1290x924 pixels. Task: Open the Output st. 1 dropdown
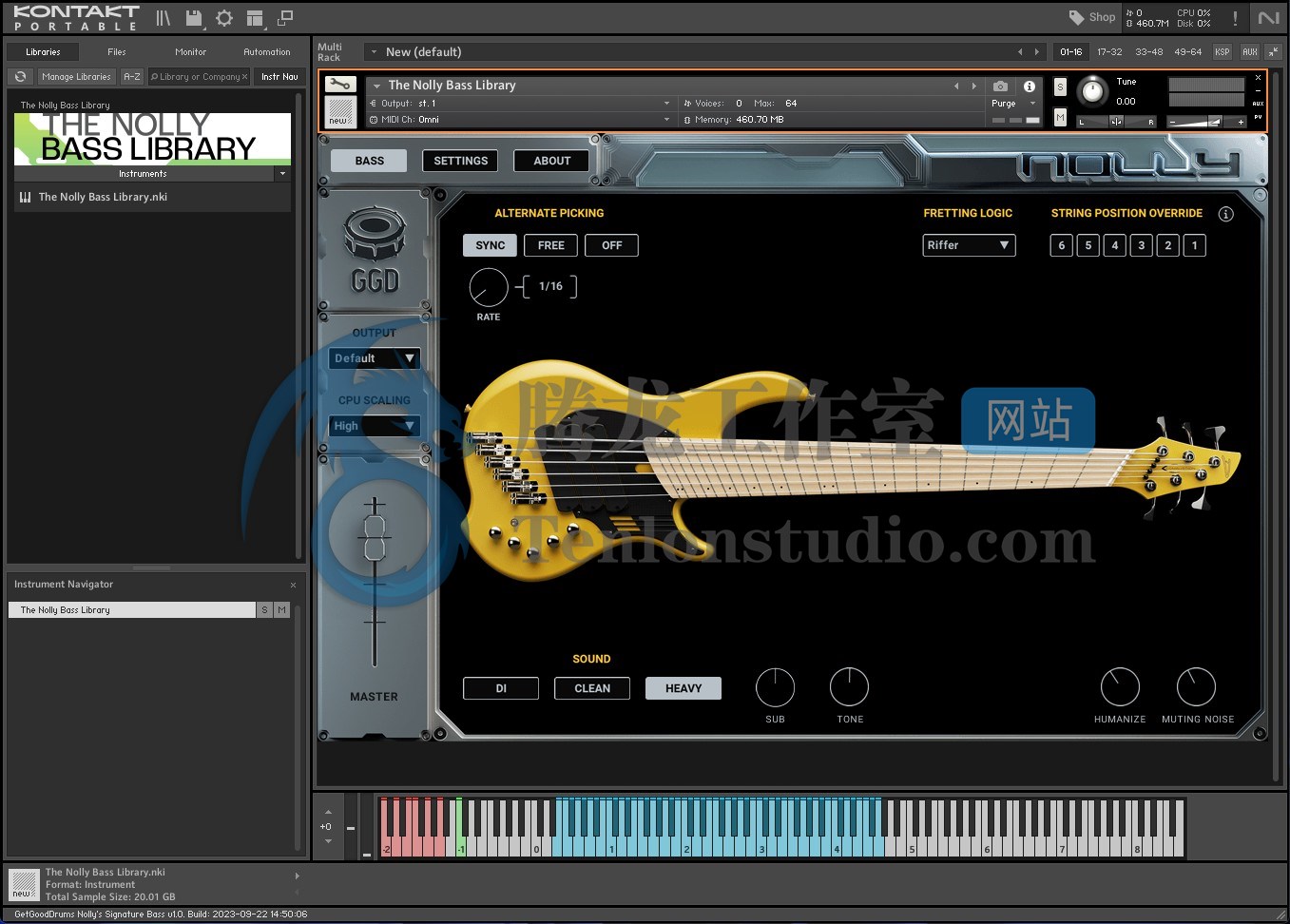click(x=519, y=103)
